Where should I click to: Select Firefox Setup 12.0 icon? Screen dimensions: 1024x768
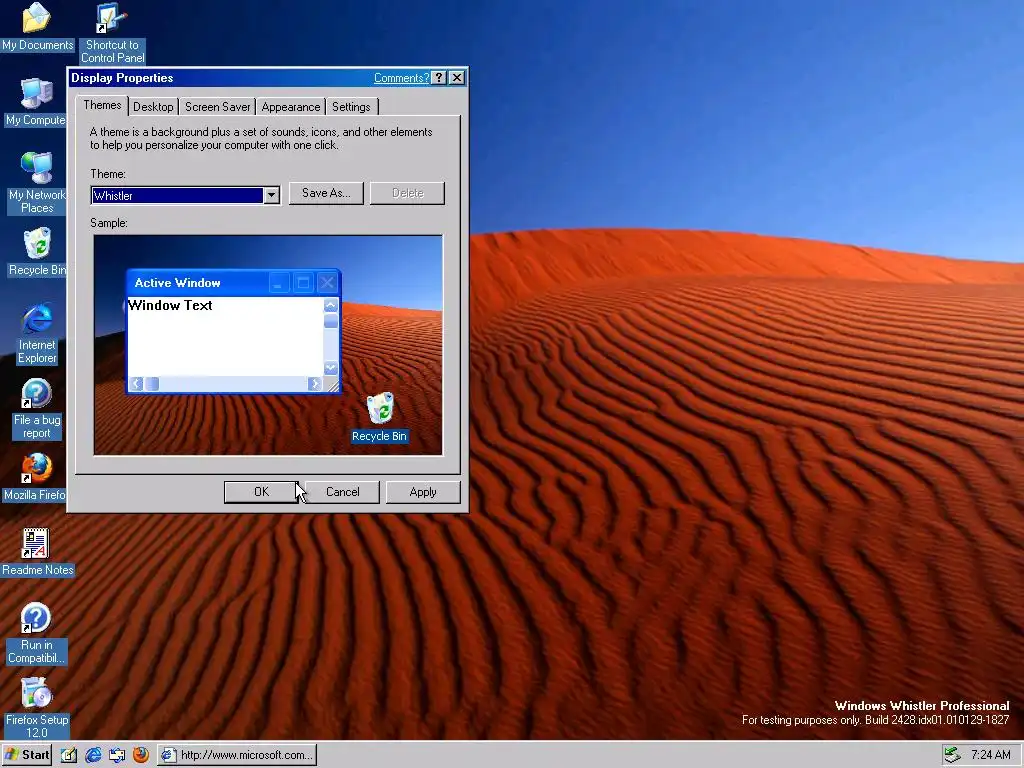click(37, 708)
